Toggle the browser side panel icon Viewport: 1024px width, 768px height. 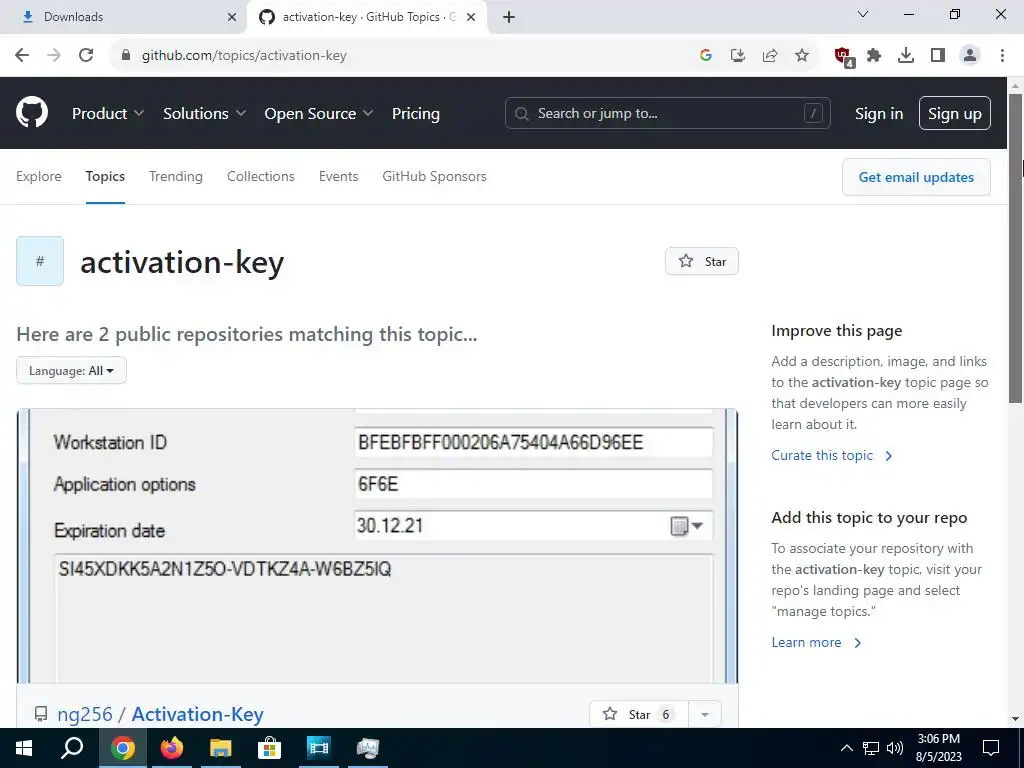(x=938, y=56)
